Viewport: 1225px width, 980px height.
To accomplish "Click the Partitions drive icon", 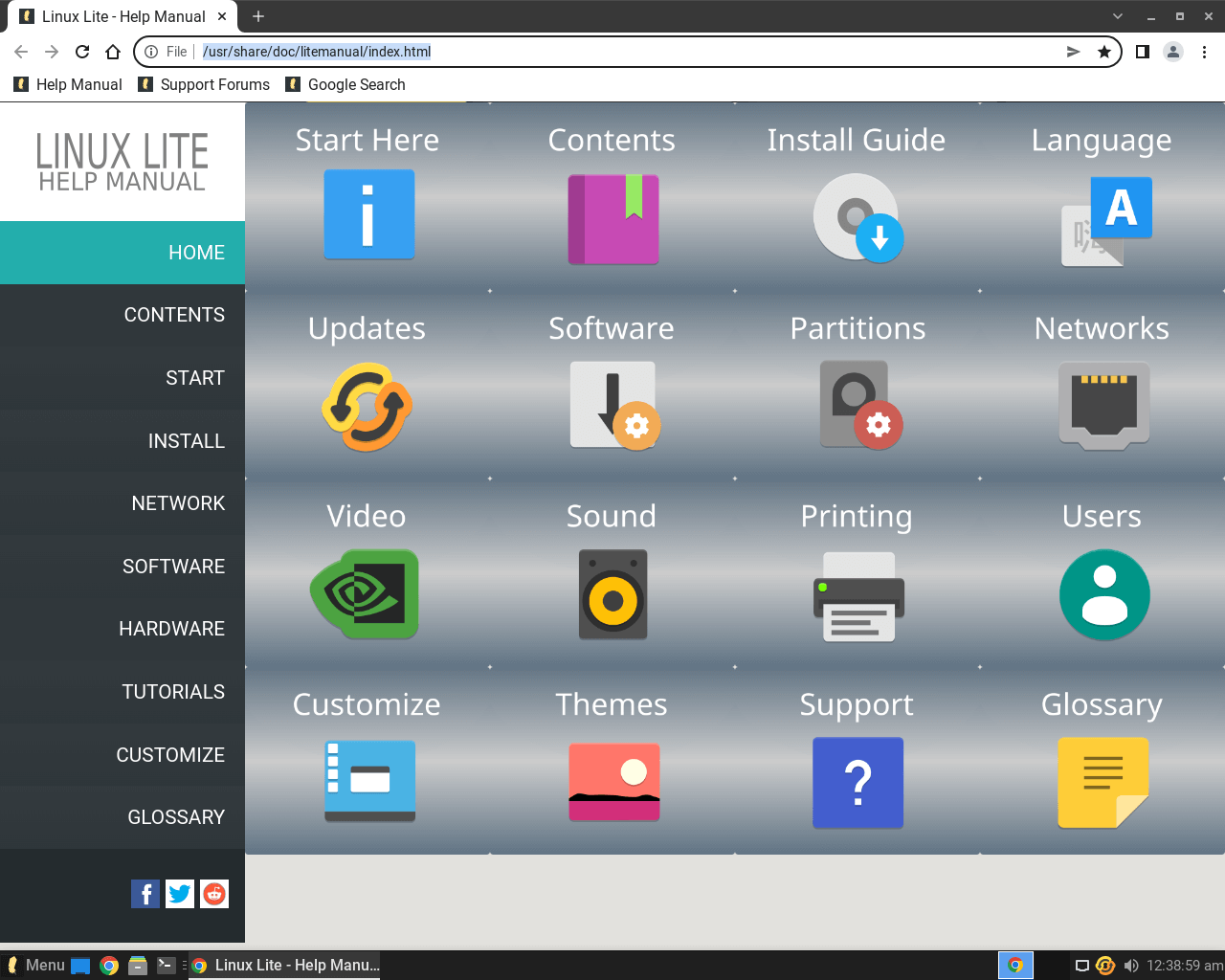I will tap(857, 404).
